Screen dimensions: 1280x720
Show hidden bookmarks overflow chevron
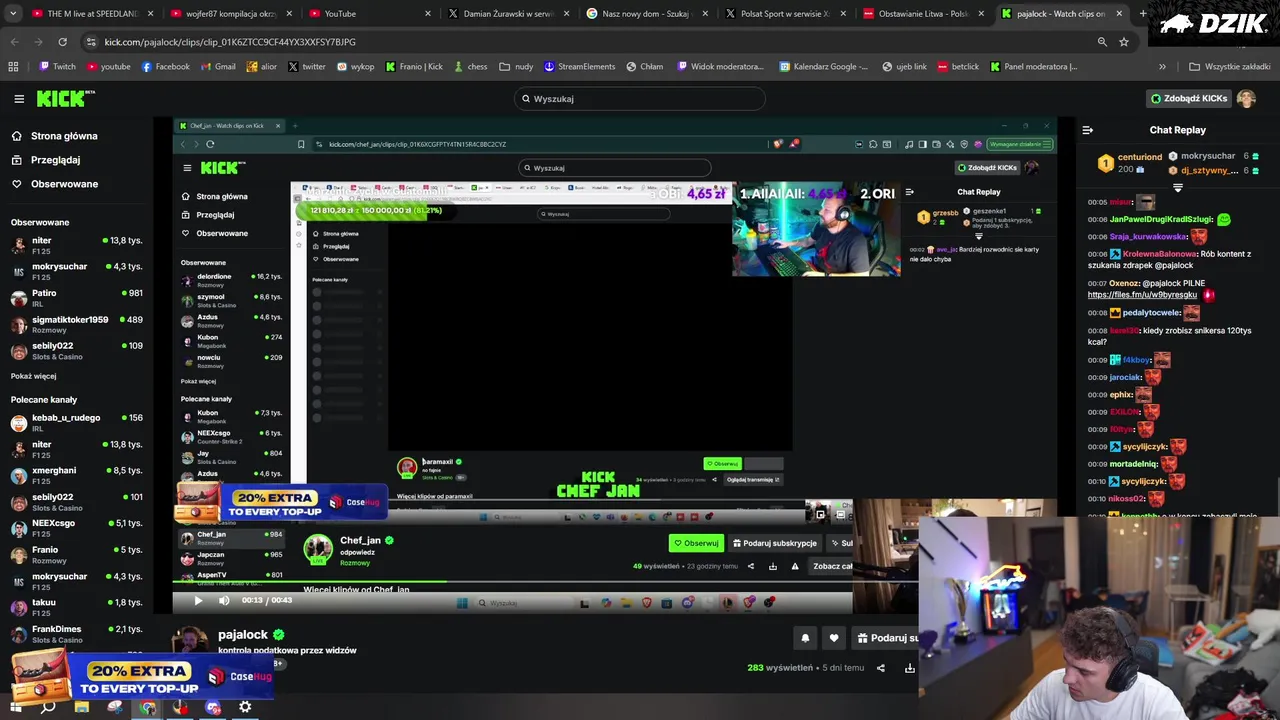click(x=1162, y=67)
